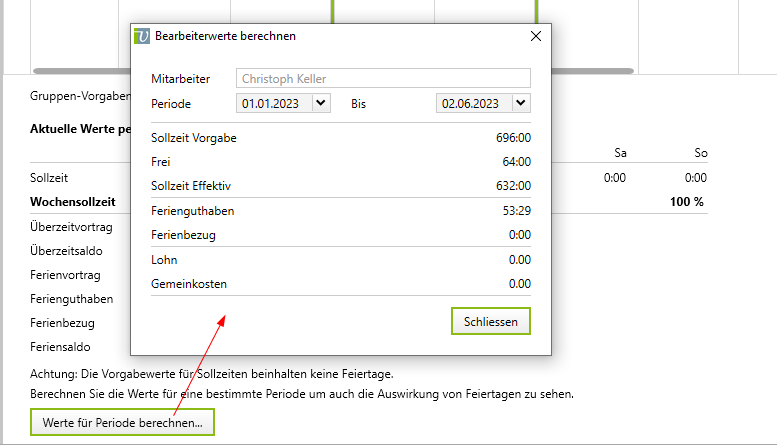The width and height of the screenshot is (777, 445).
Task: Click the Gemeinkosten row label in dialog
Action: pyautogui.click(x=189, y=284)
